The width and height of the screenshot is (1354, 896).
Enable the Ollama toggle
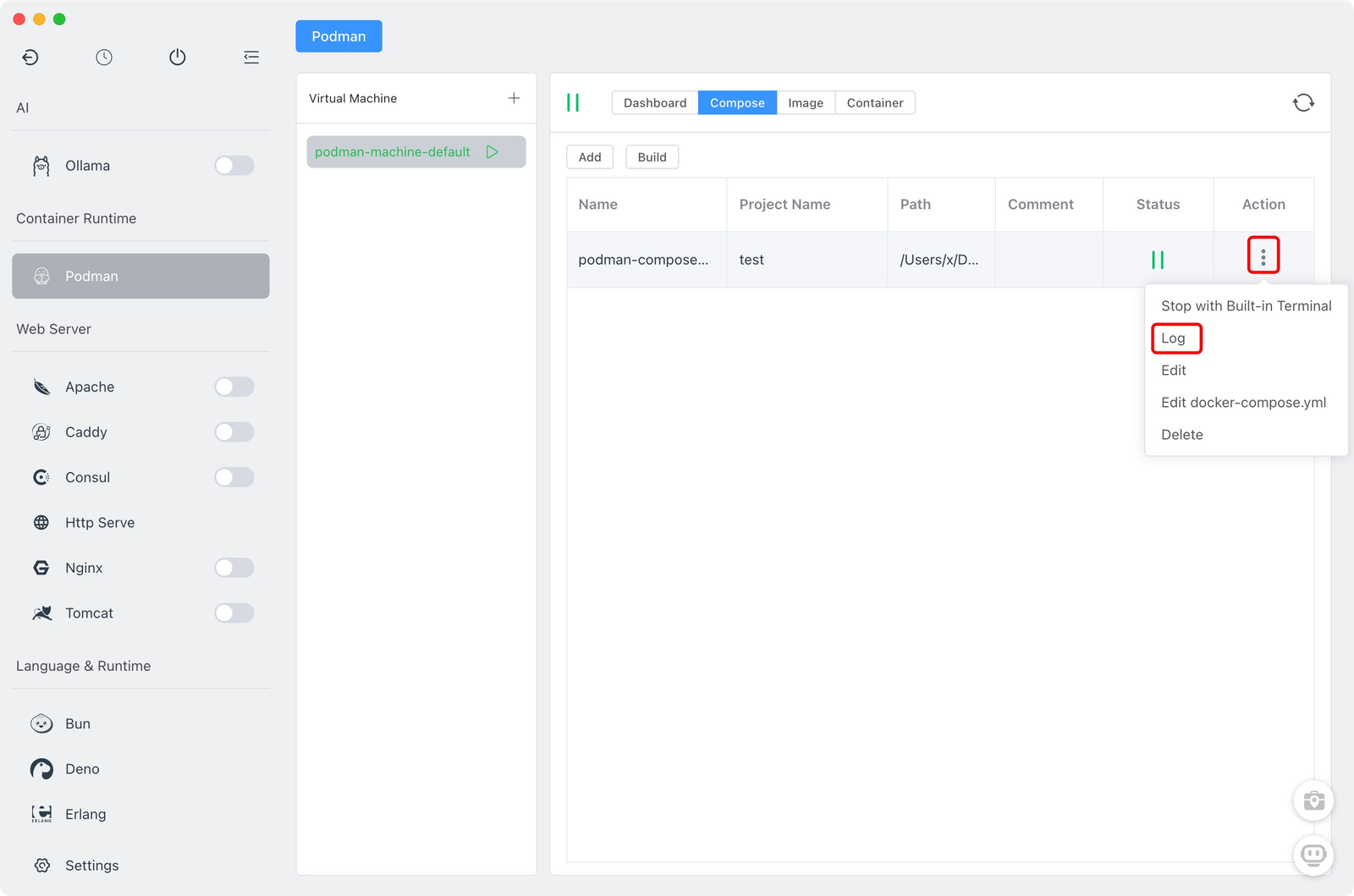(x=234, y=166)
